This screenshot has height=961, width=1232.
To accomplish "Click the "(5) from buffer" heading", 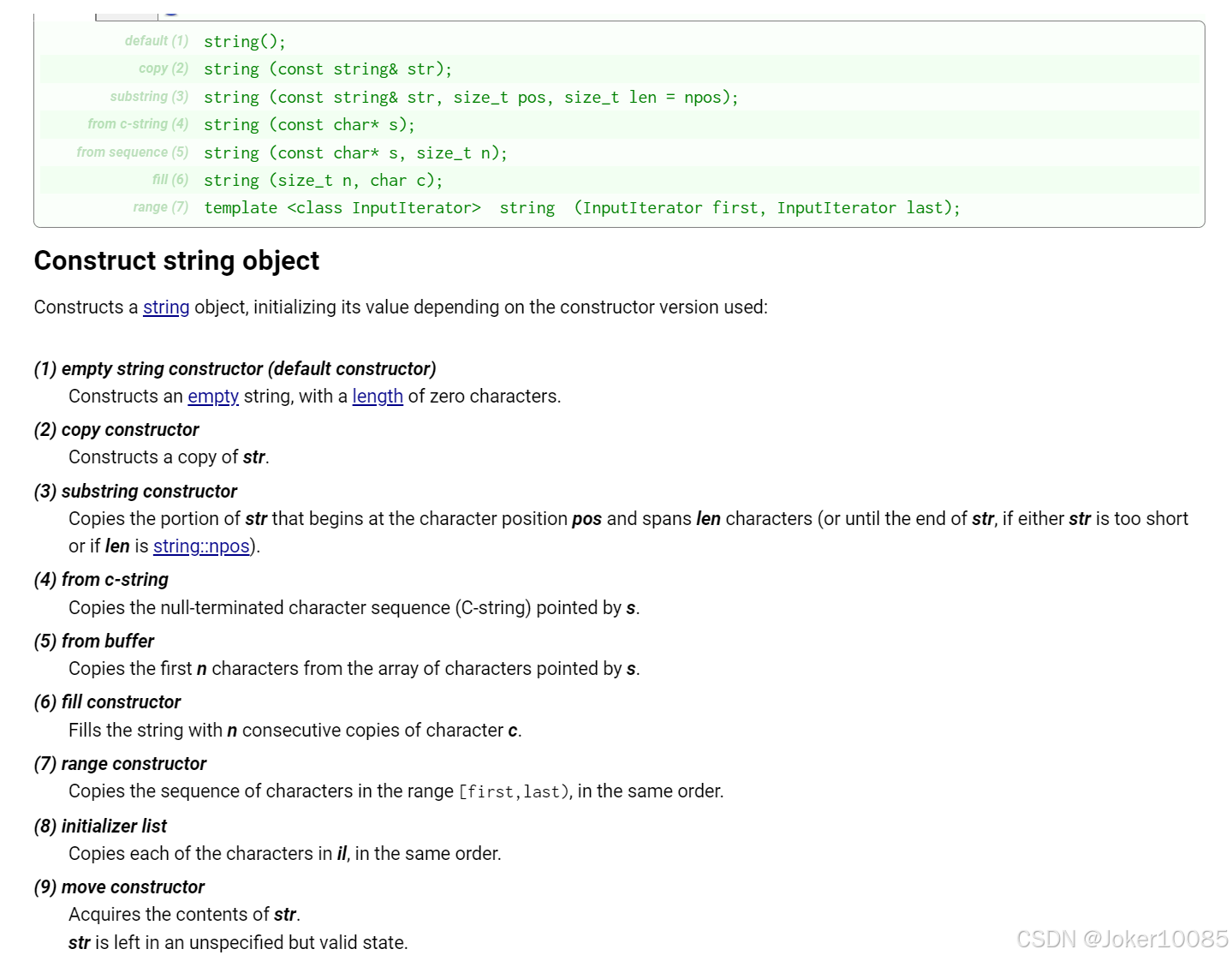I will click(x=94, y=642).
